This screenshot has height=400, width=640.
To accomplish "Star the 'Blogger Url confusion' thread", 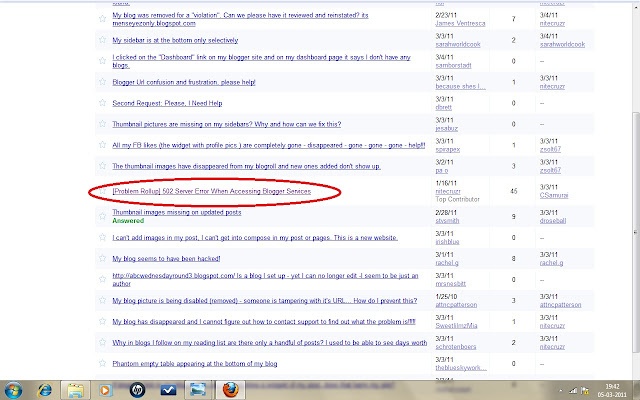I will pos(102,82).
